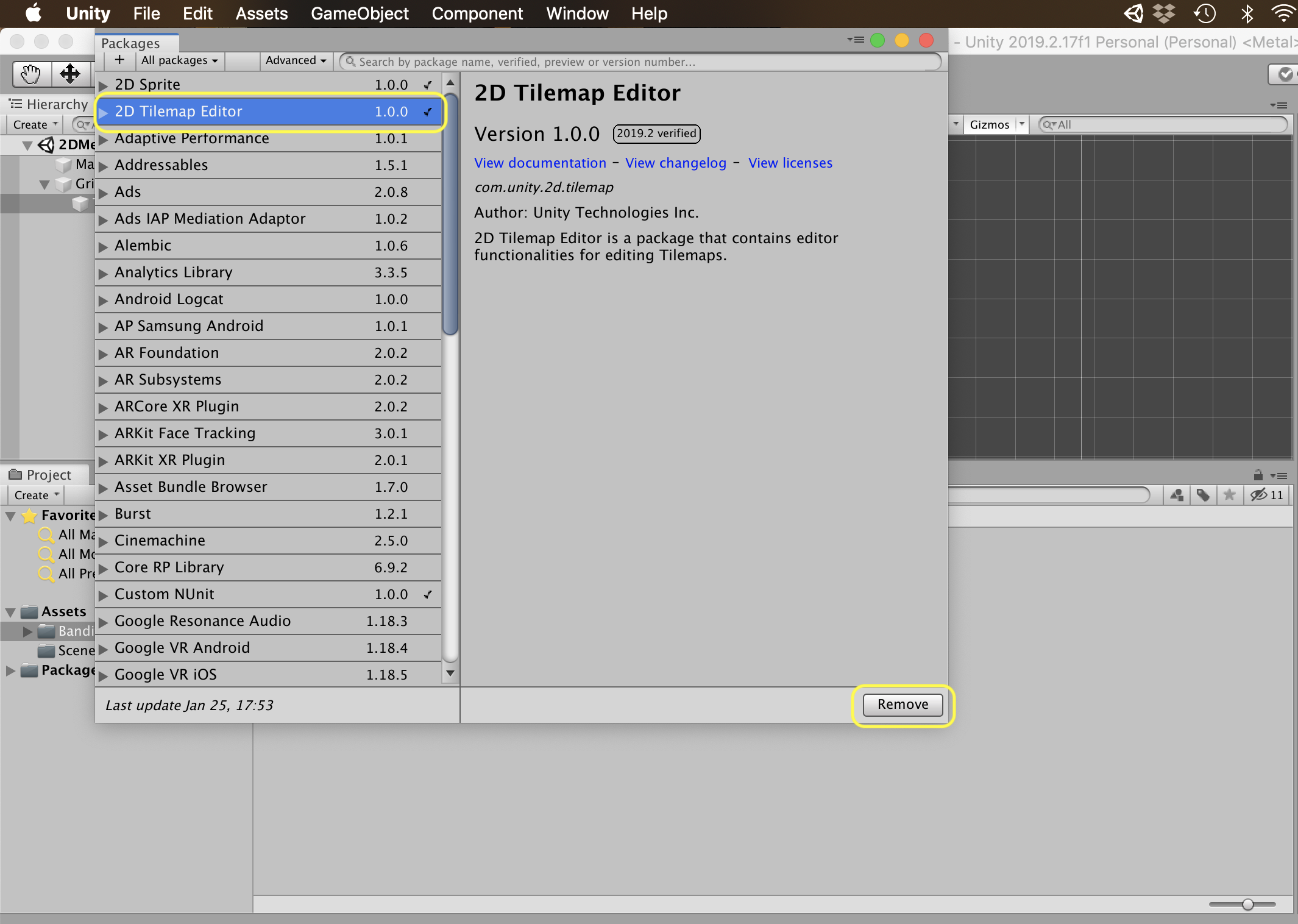Image resolution: width=1298 pixels, height=924 pixels.
Task: Click the search by label tag icon
Action: pos(1203,495)
